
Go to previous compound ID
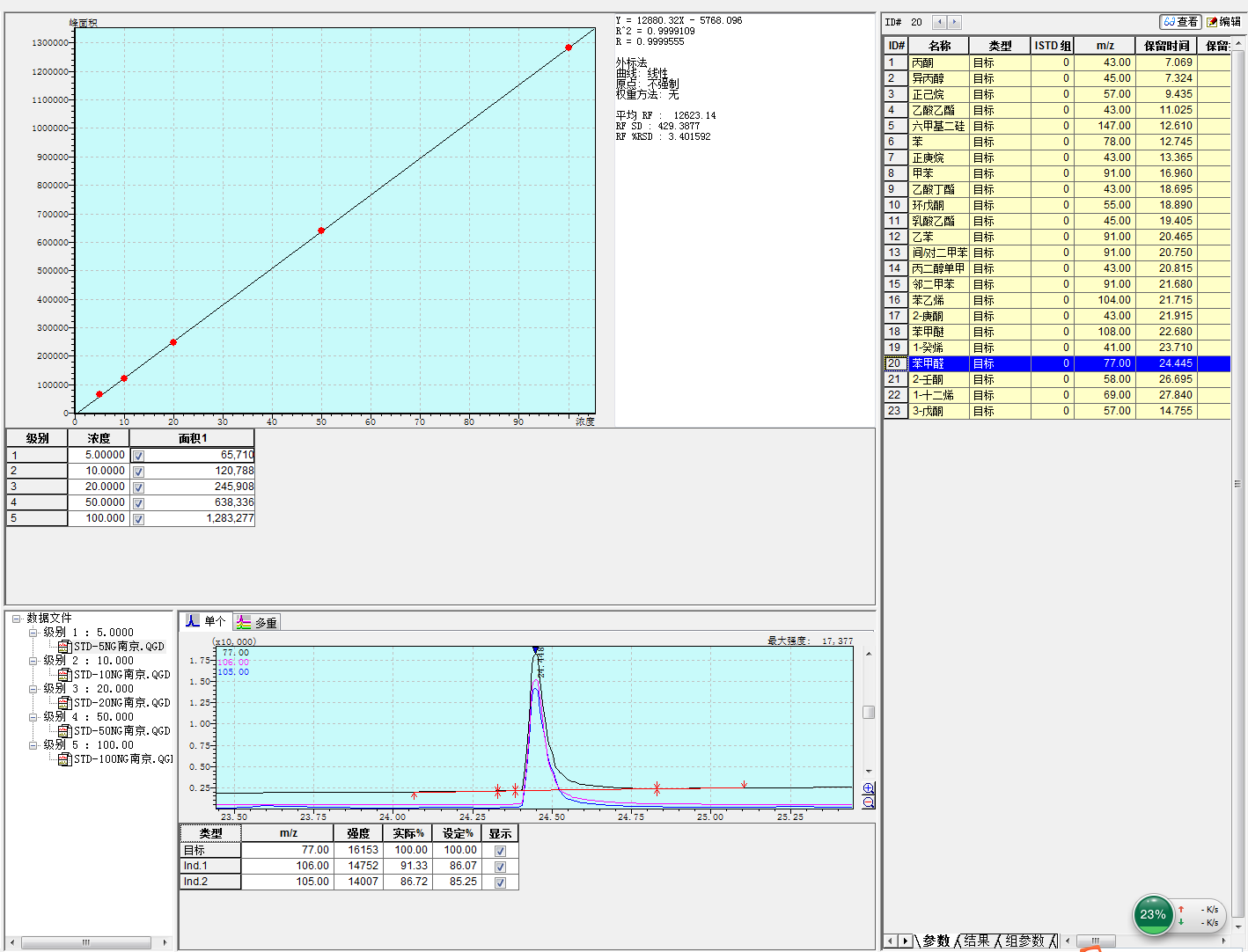coord(939,22)
